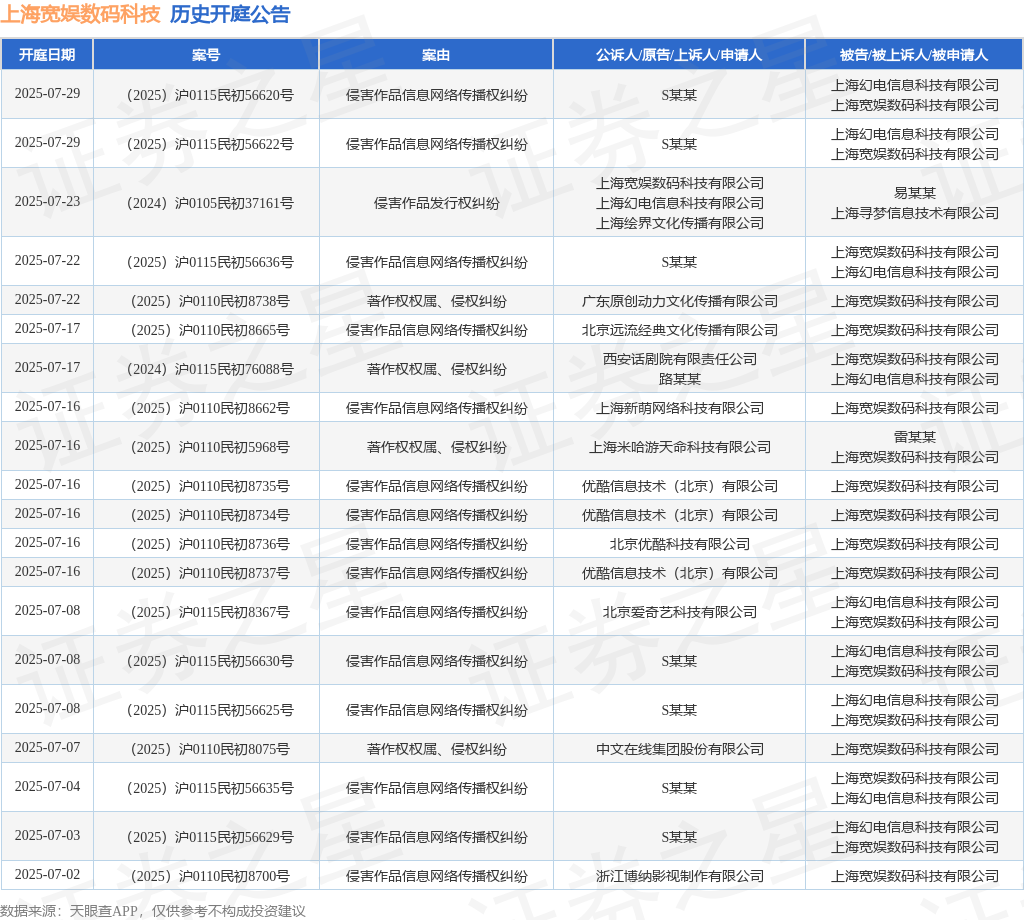Select the date 2025-07-03
The height and width of the screenshot is (920, 1024).
(x=47, y=835)
